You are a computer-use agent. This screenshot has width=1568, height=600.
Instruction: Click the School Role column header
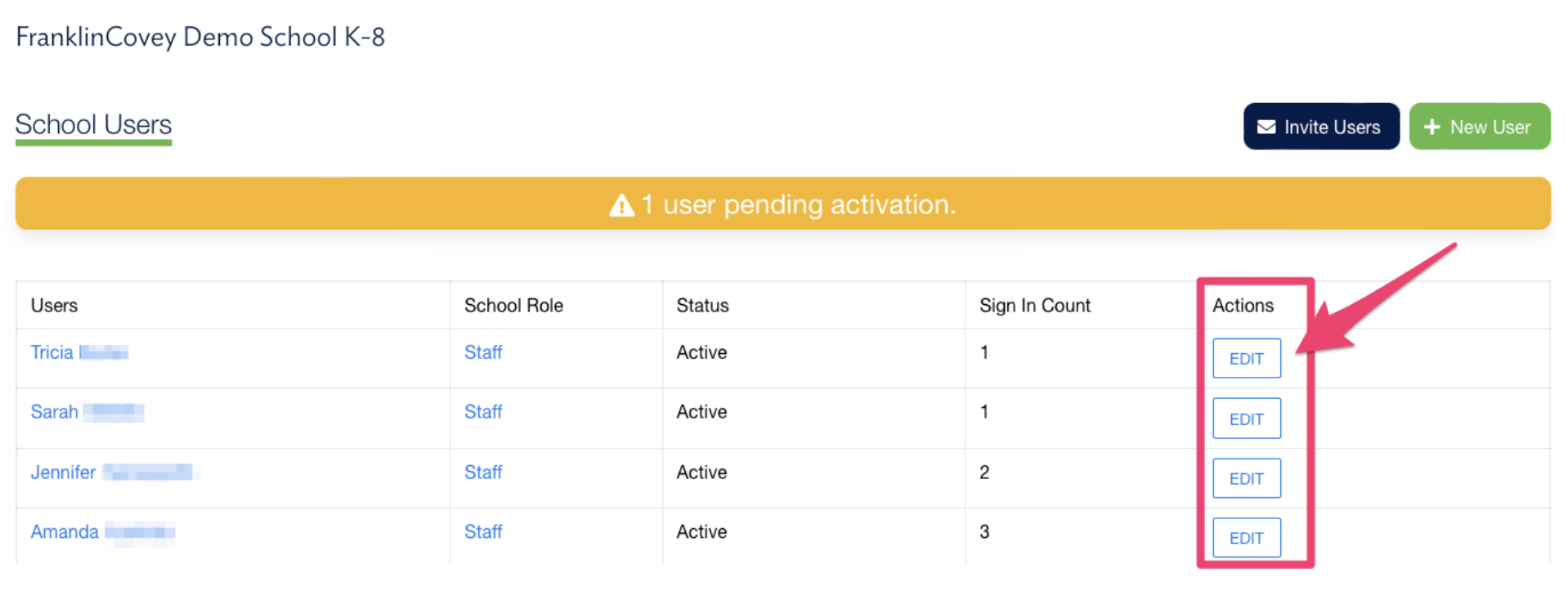(513, 306)
